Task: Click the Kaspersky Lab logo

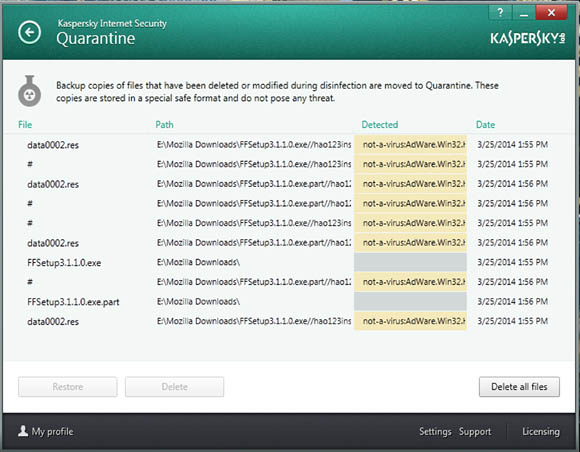Action: (528, 38)
